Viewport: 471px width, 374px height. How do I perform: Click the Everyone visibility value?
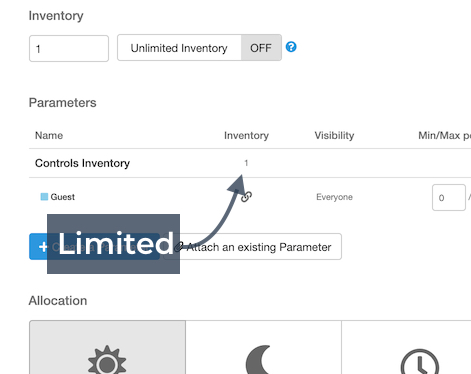pos(334,197)
